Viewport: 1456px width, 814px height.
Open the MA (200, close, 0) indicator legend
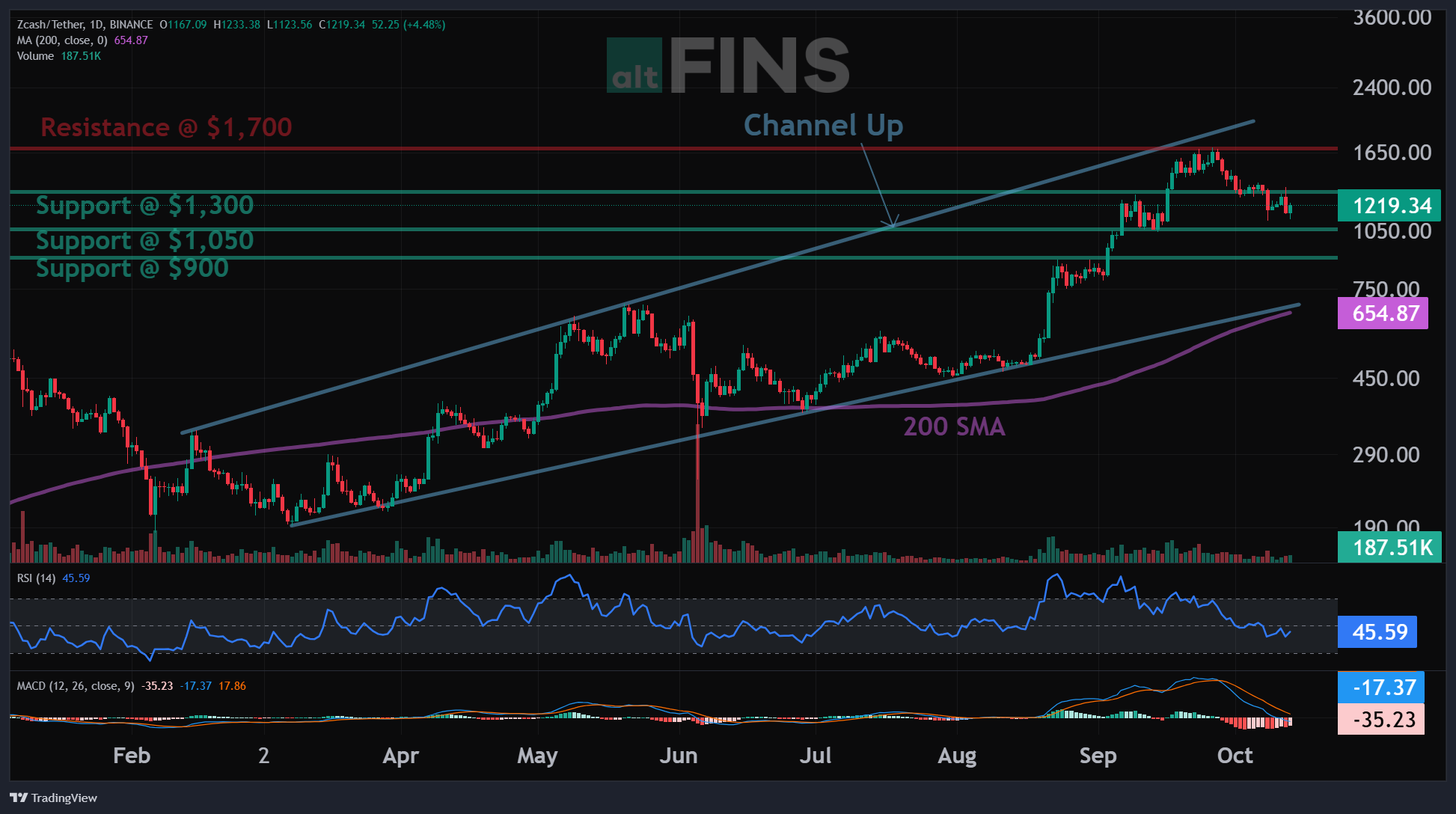(x=62, y=40)
